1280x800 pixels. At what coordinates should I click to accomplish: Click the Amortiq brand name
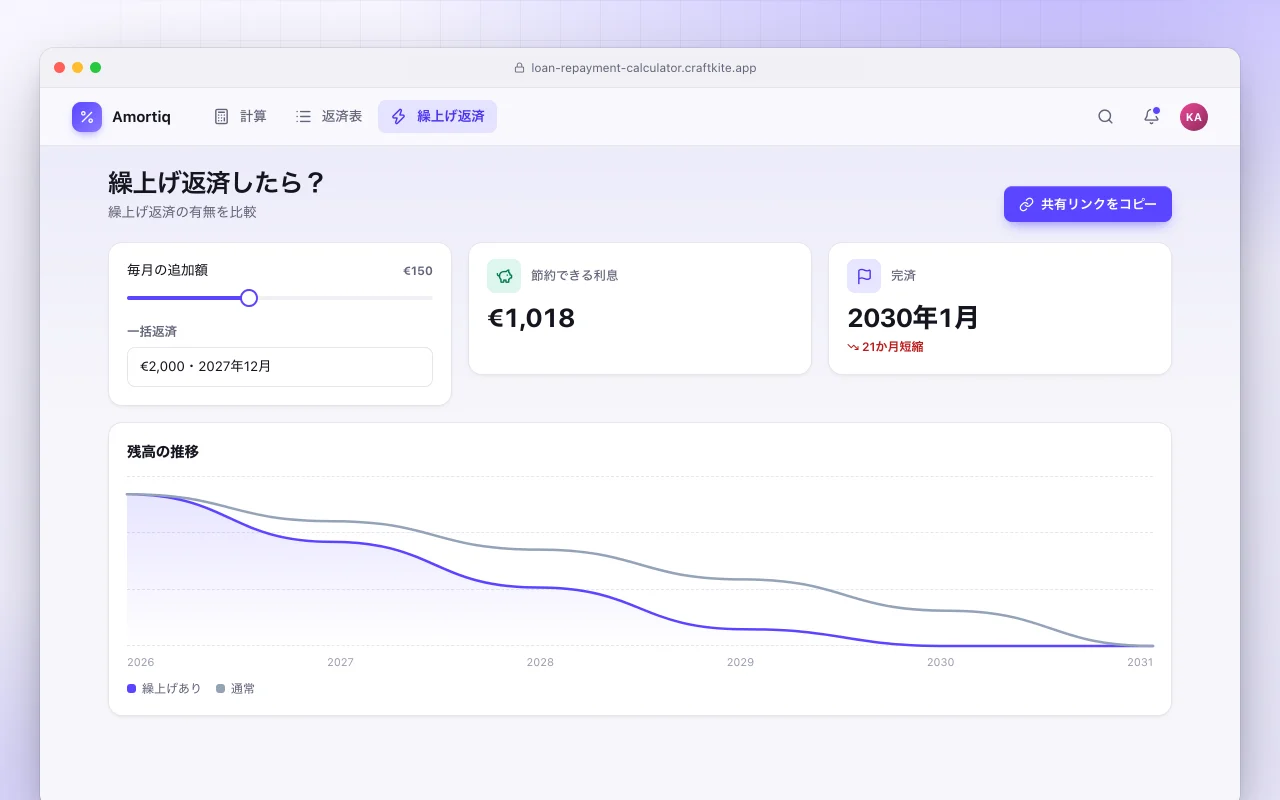click(x=141, y=117)
